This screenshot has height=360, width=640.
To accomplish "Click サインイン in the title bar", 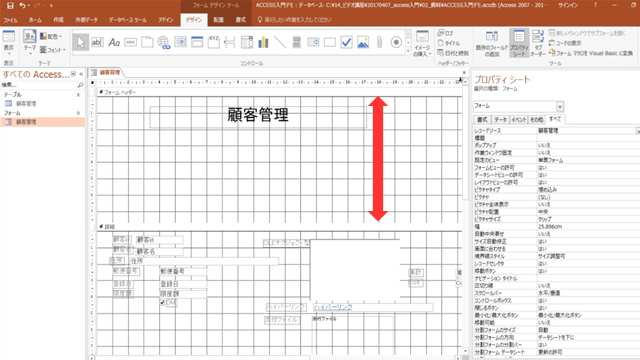I will [568, 5].
